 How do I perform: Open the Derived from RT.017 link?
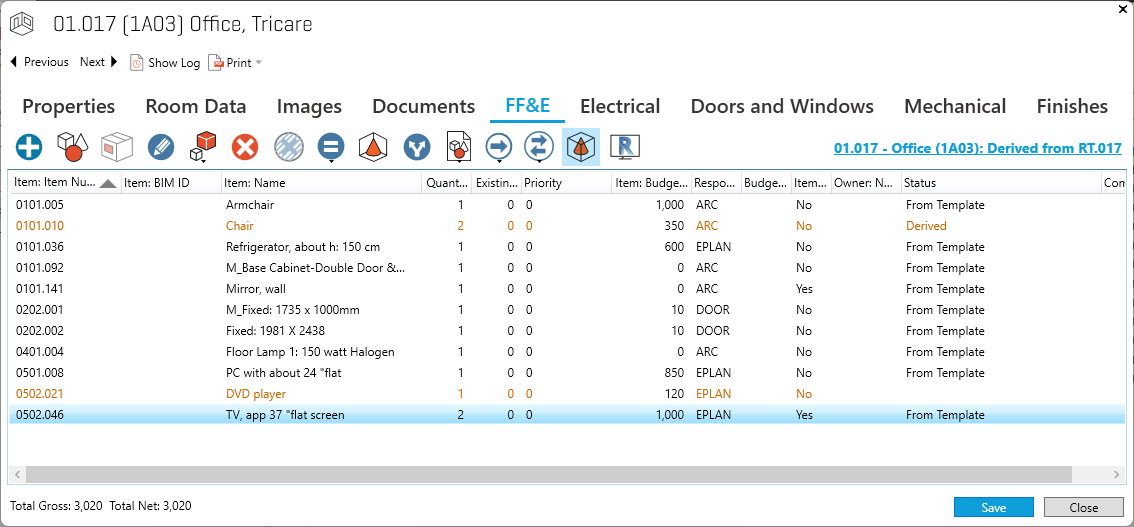pyautogui.click(x=977, y=148)
